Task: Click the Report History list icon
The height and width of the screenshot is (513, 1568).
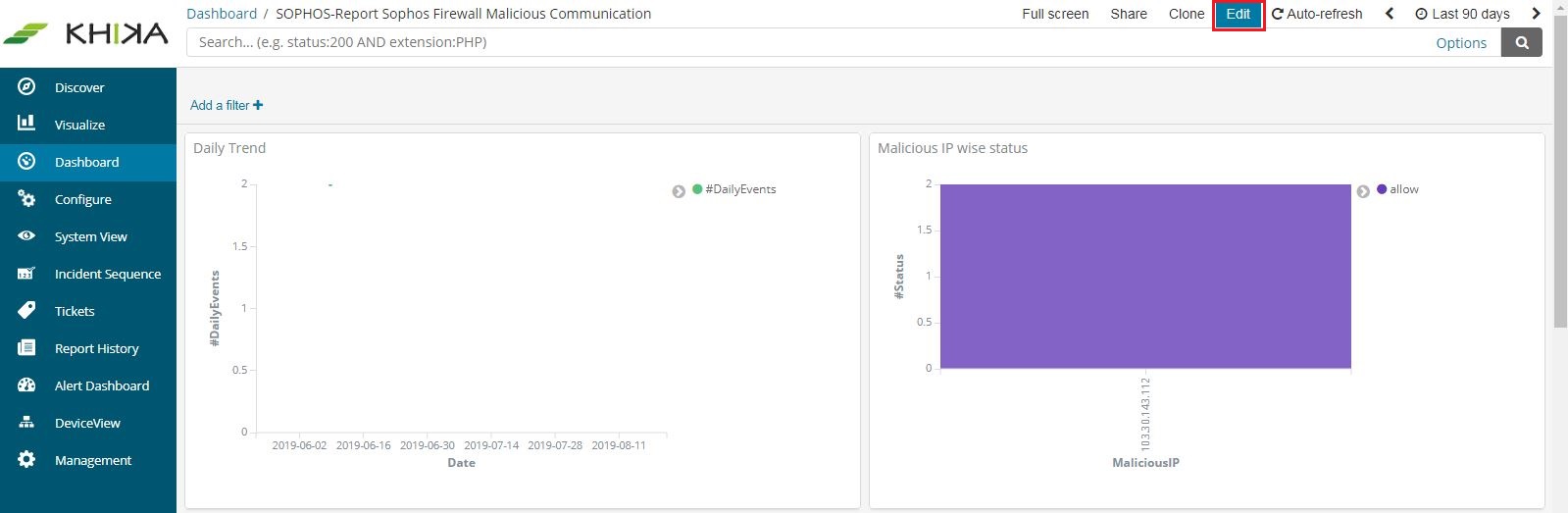Action: pos(26,347)
